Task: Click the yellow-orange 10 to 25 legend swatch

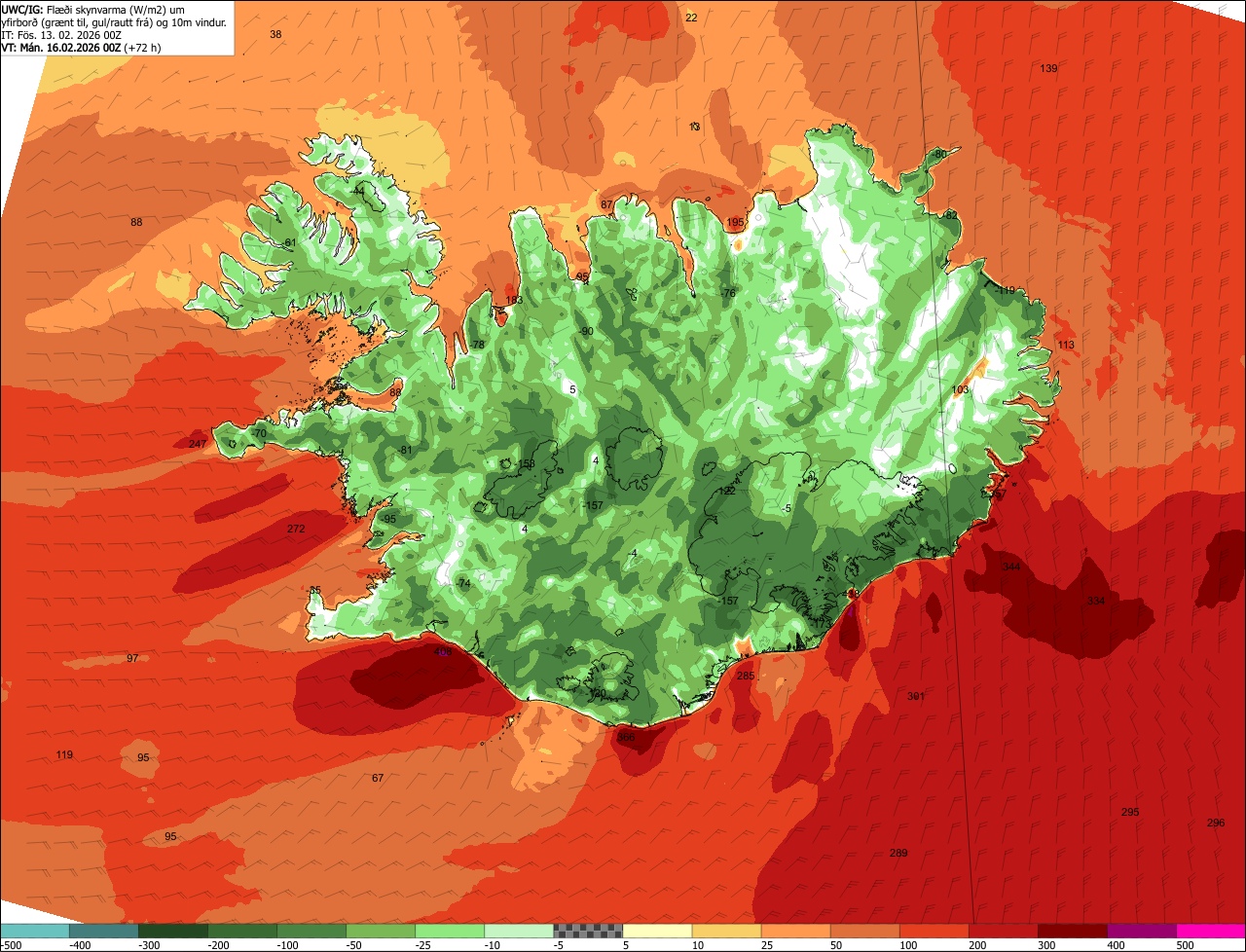Action: [x=726, y=930]
